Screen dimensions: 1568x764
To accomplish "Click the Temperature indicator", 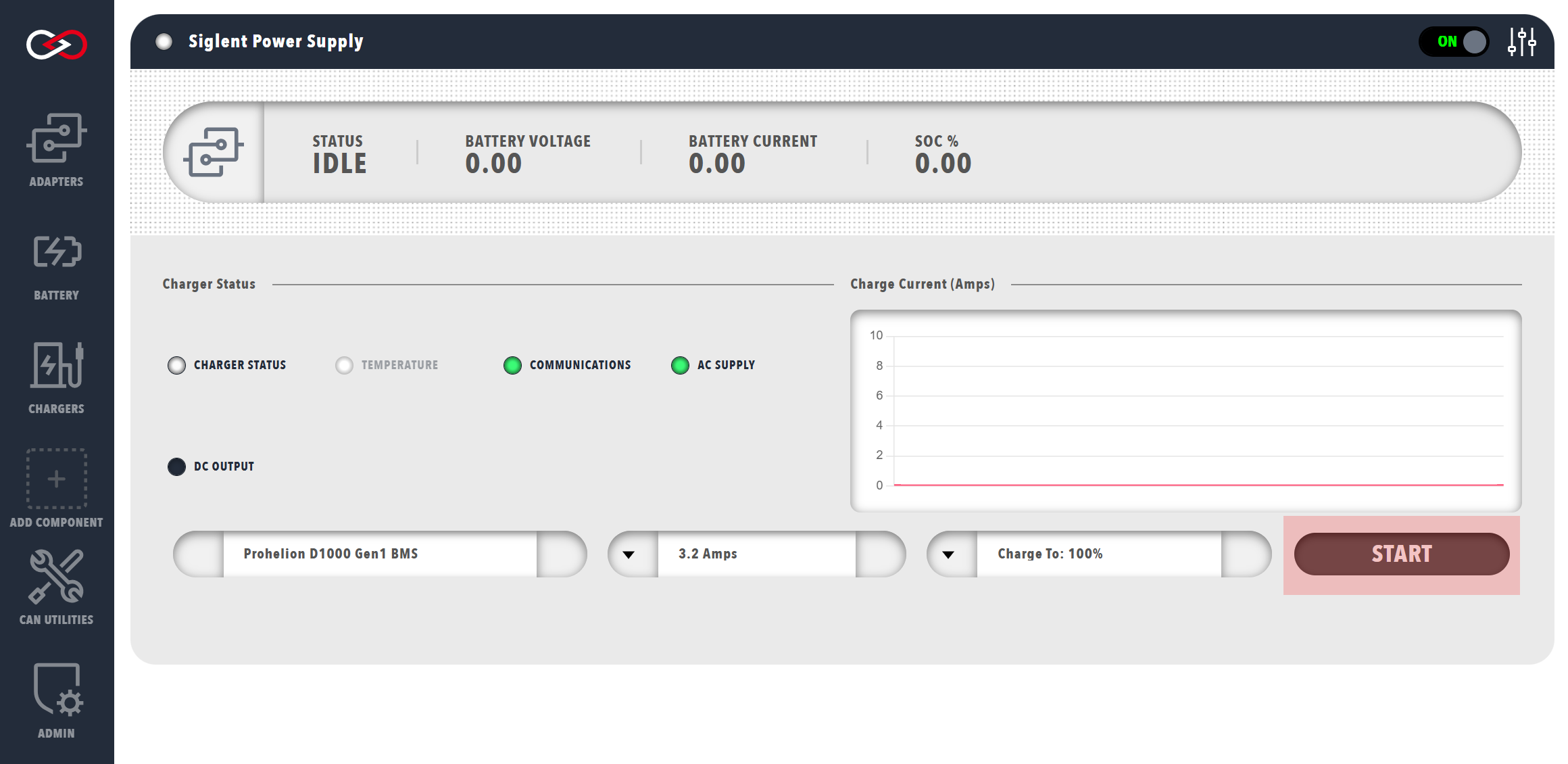I will click(344, 365).
